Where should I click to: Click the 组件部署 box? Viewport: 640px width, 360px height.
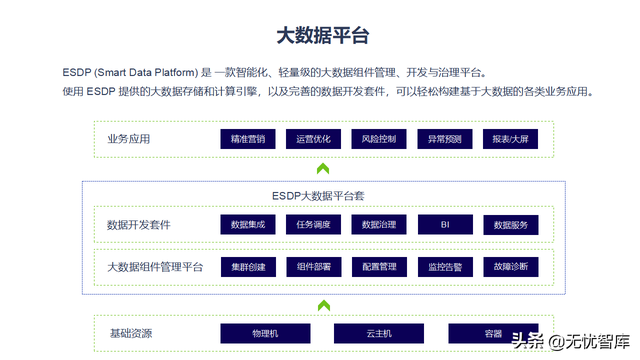pyautogui.click(x=314, y=267)
